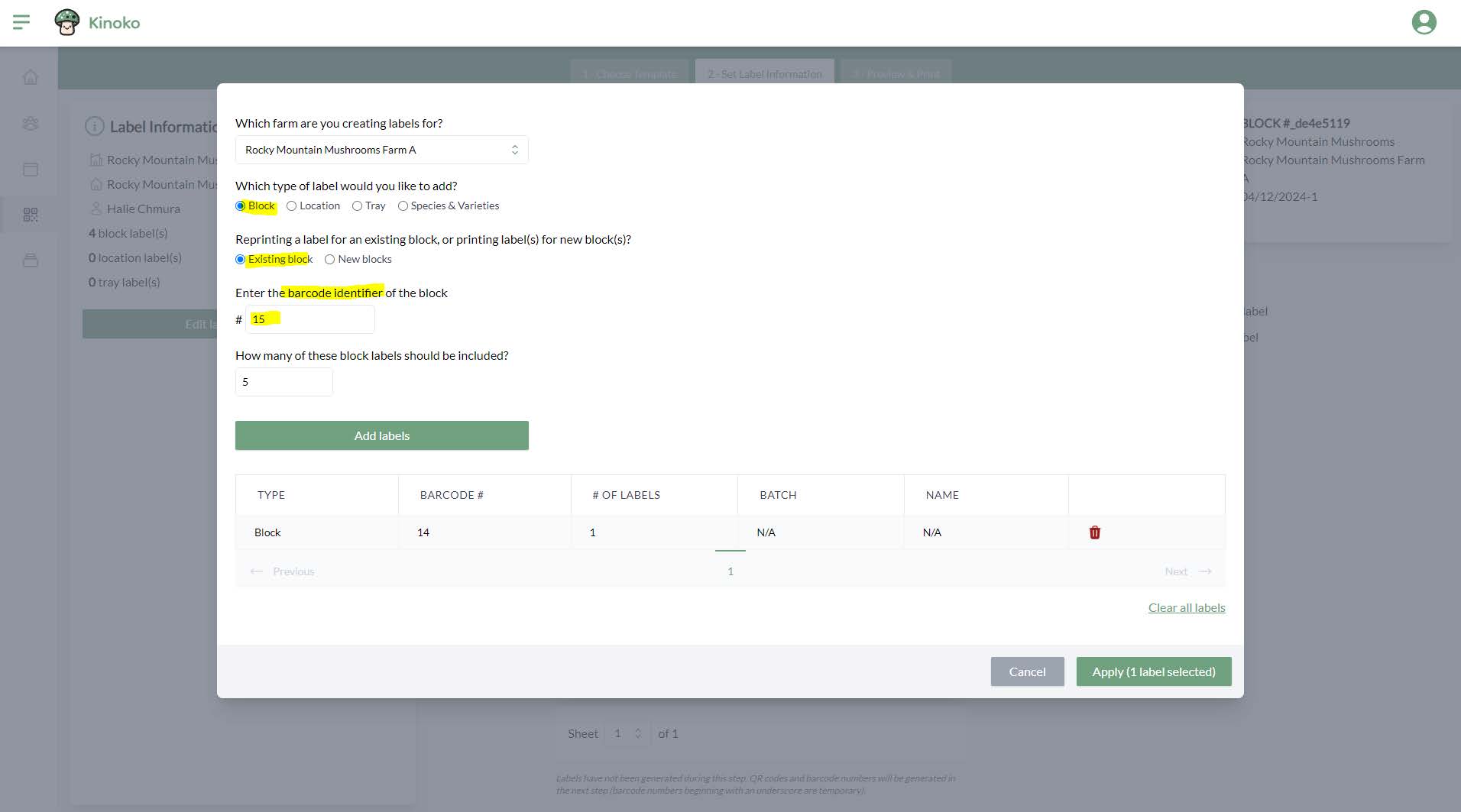Go to Next page of labels table
This screenshot has width=1461, height=812.
1187,571
